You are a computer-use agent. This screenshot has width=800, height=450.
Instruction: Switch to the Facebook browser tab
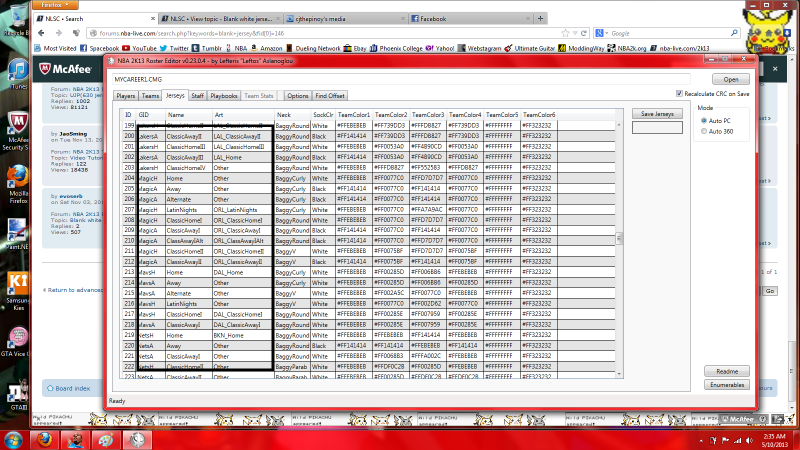(470, 18)
